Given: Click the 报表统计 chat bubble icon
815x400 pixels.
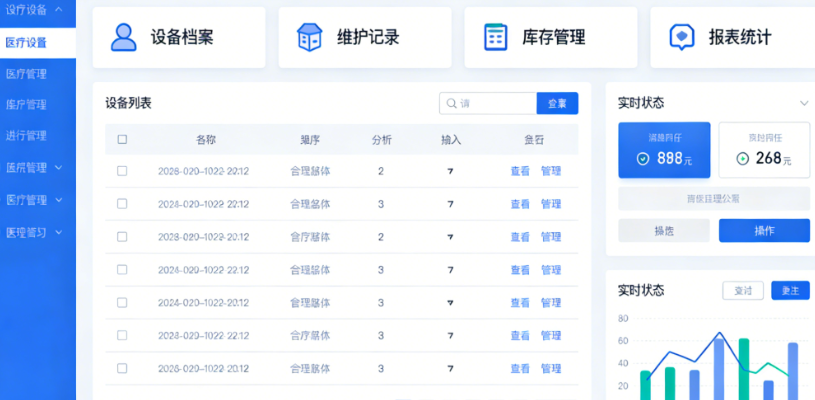Looking at the screenshot, I should tap(681, 37).
